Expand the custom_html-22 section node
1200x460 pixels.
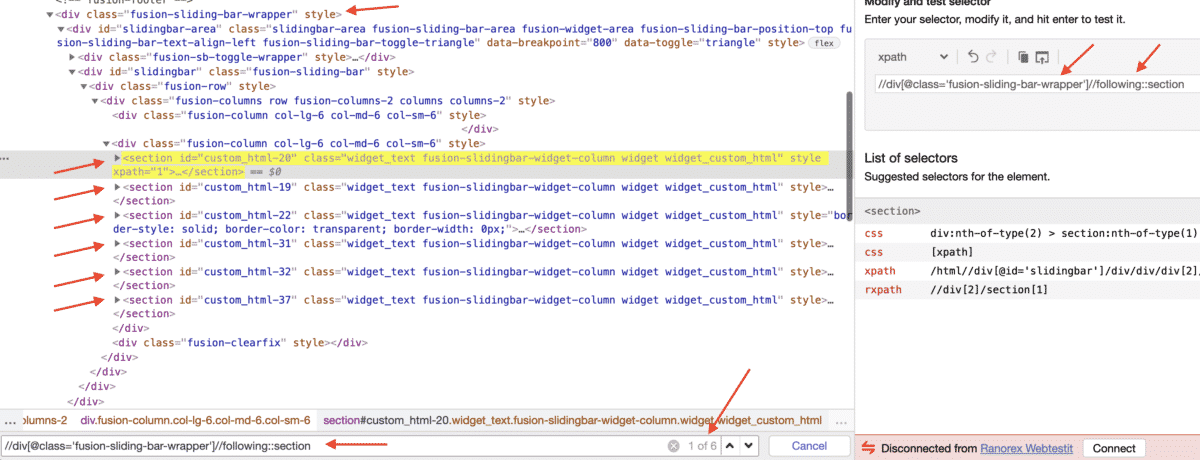[118, 215]
